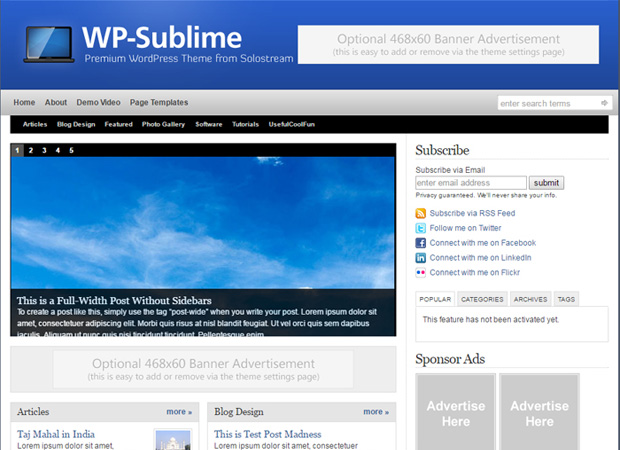This screenshot has width=620, height=450.
Task: Select slide 2 in featured slider
Action: coord(31,150)
